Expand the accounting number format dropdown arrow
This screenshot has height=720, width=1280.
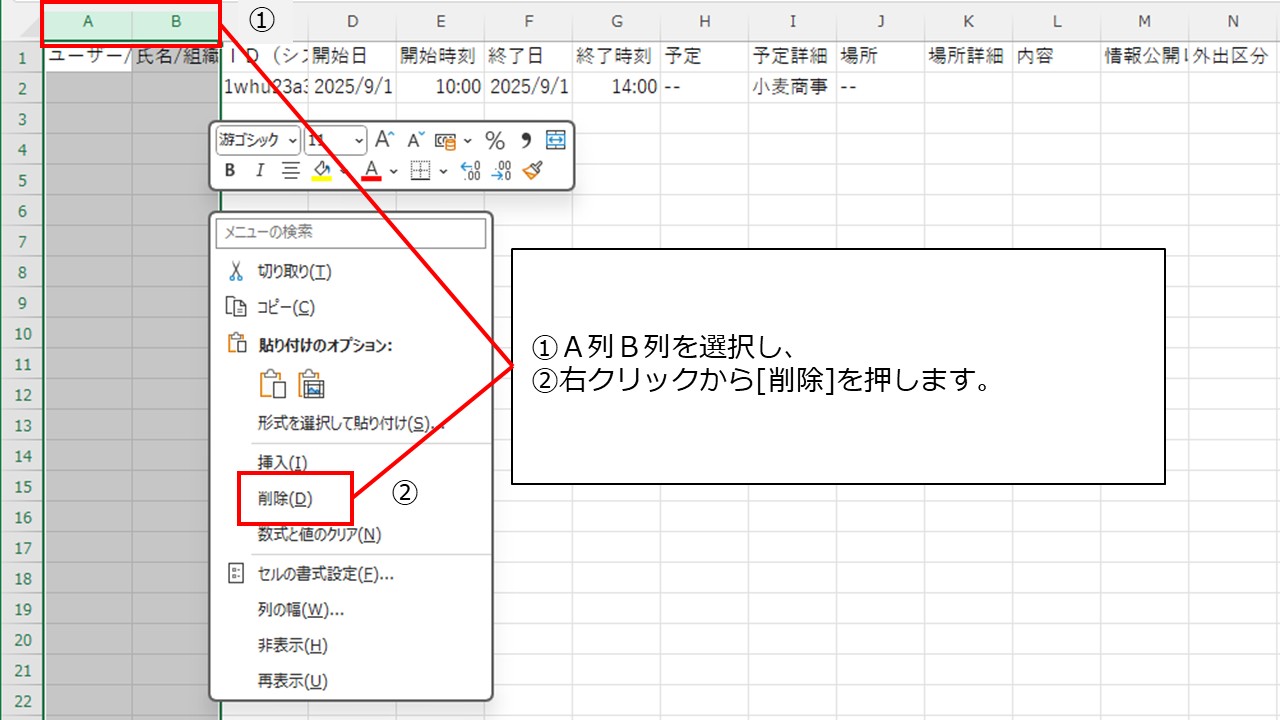coord(468,142)
